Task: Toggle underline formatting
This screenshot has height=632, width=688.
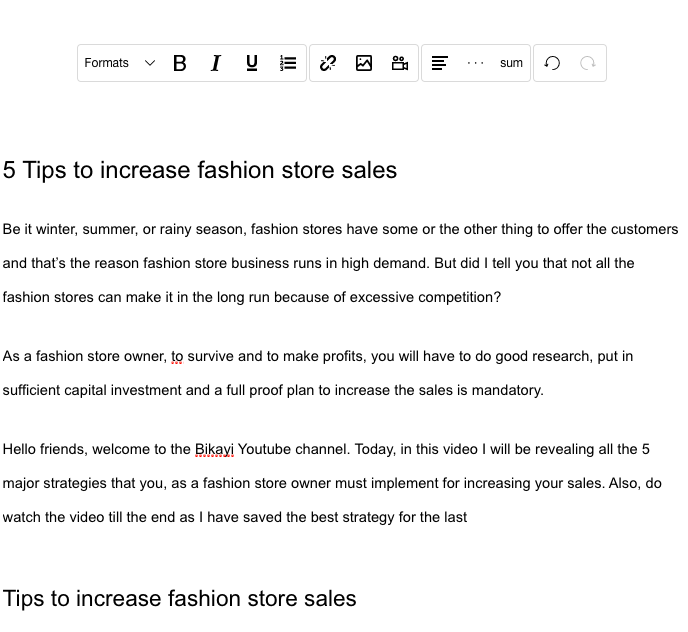Action: tap(251, 63)
